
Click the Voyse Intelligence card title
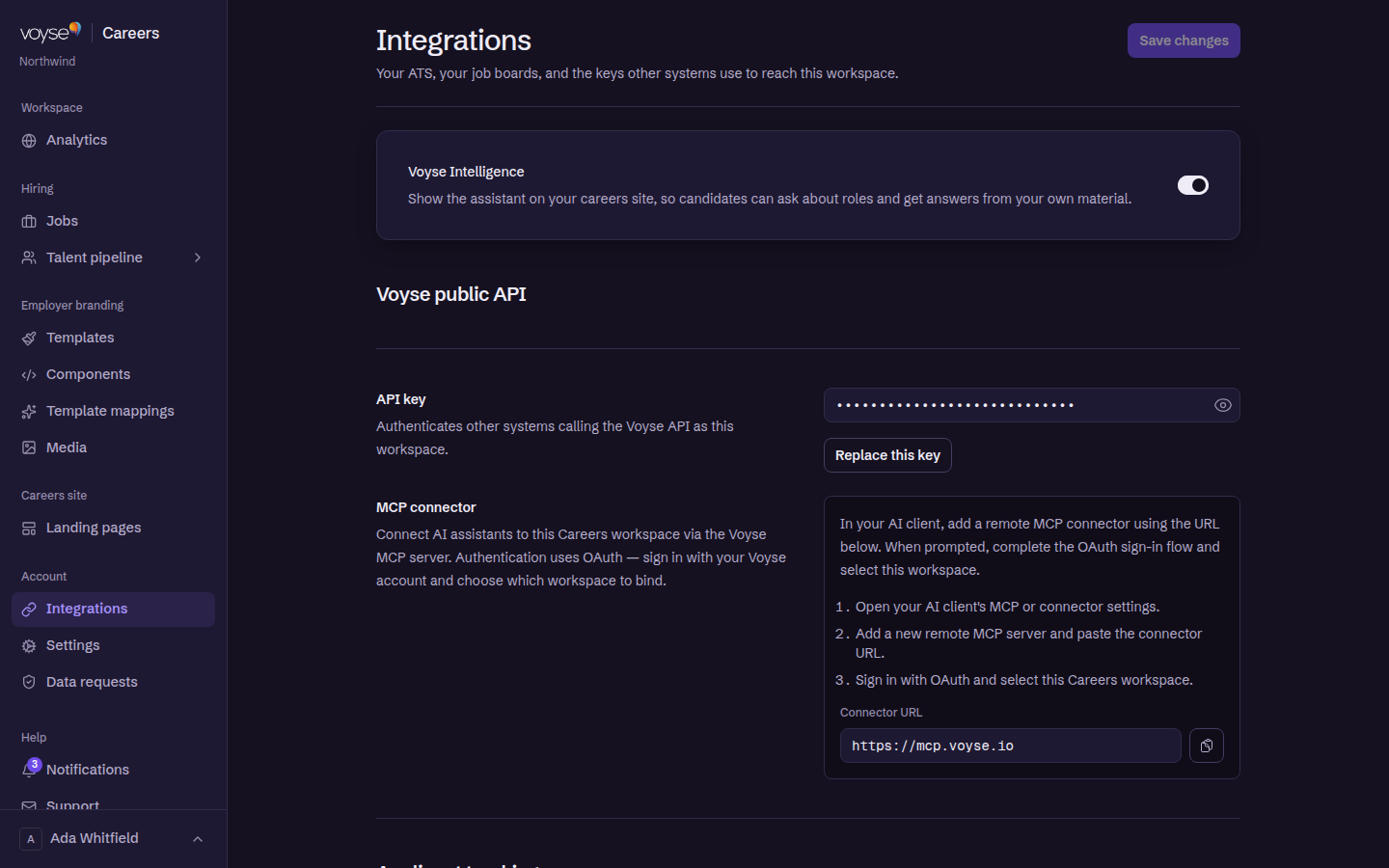(x=466, y=172)
